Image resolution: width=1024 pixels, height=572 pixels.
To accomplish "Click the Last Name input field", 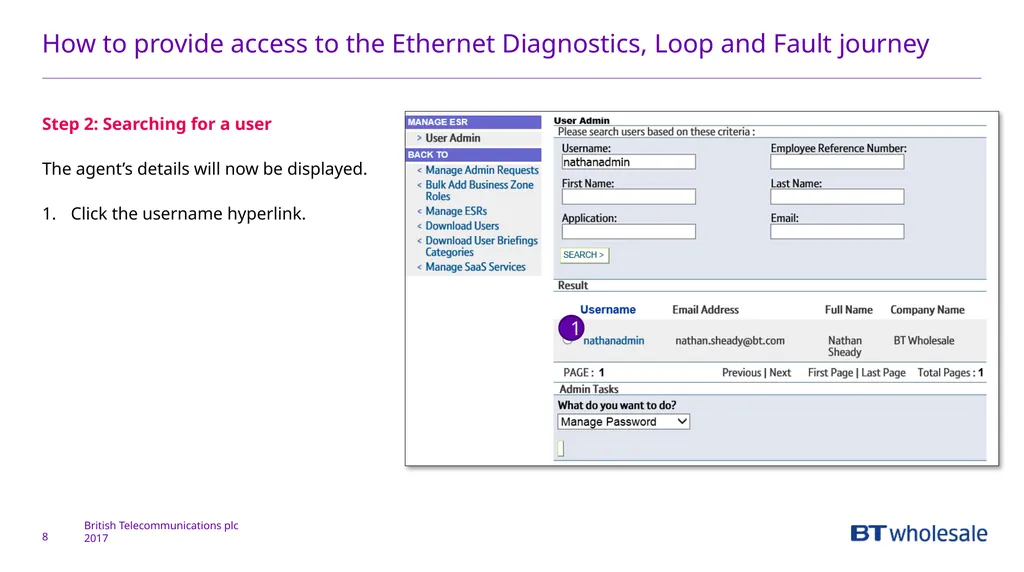I will click(x=837, y=197).
